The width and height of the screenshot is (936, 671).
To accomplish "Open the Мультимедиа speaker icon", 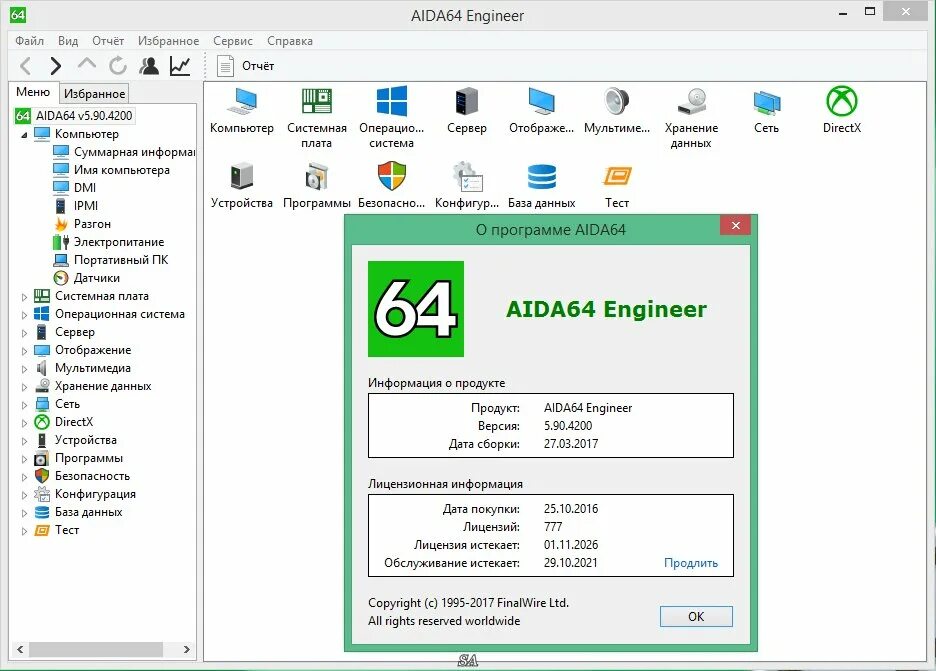I will click(x=616, y=101).
